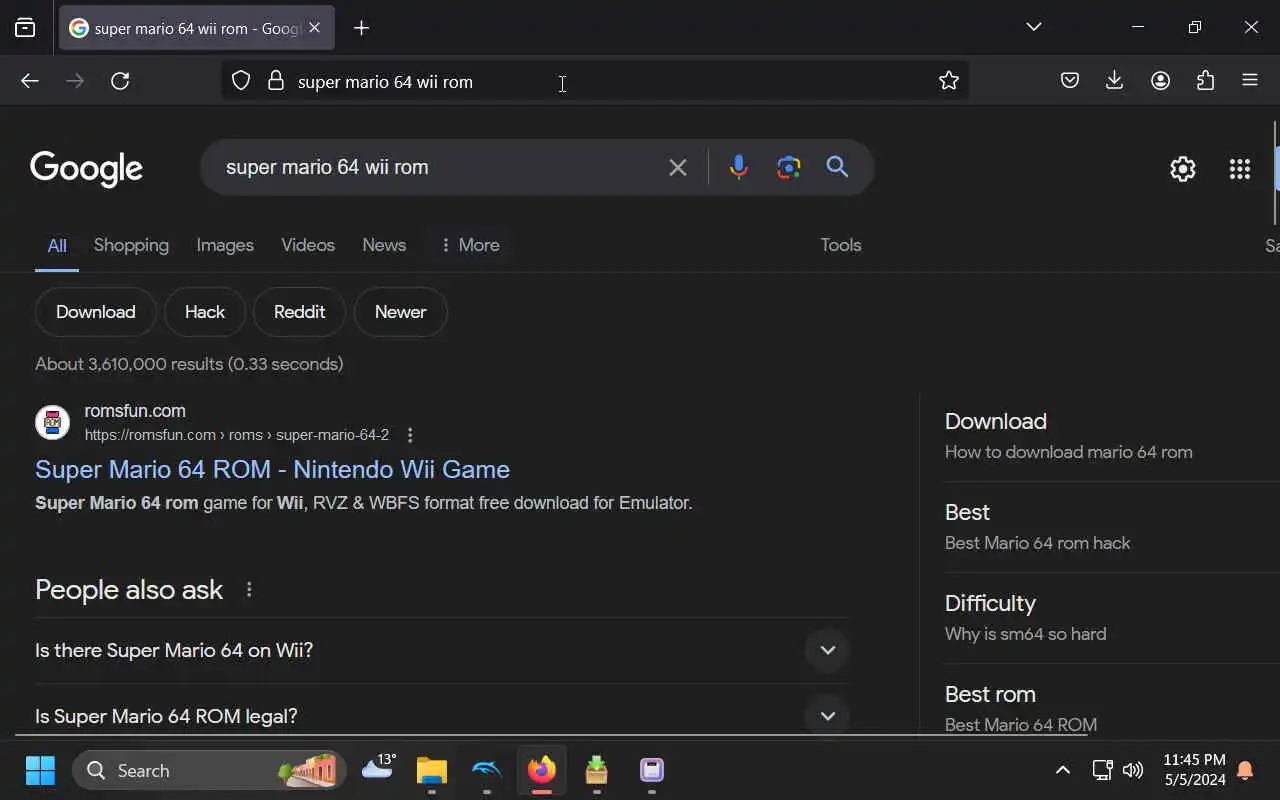Open the More search categories menu

[x=469, y=245]
